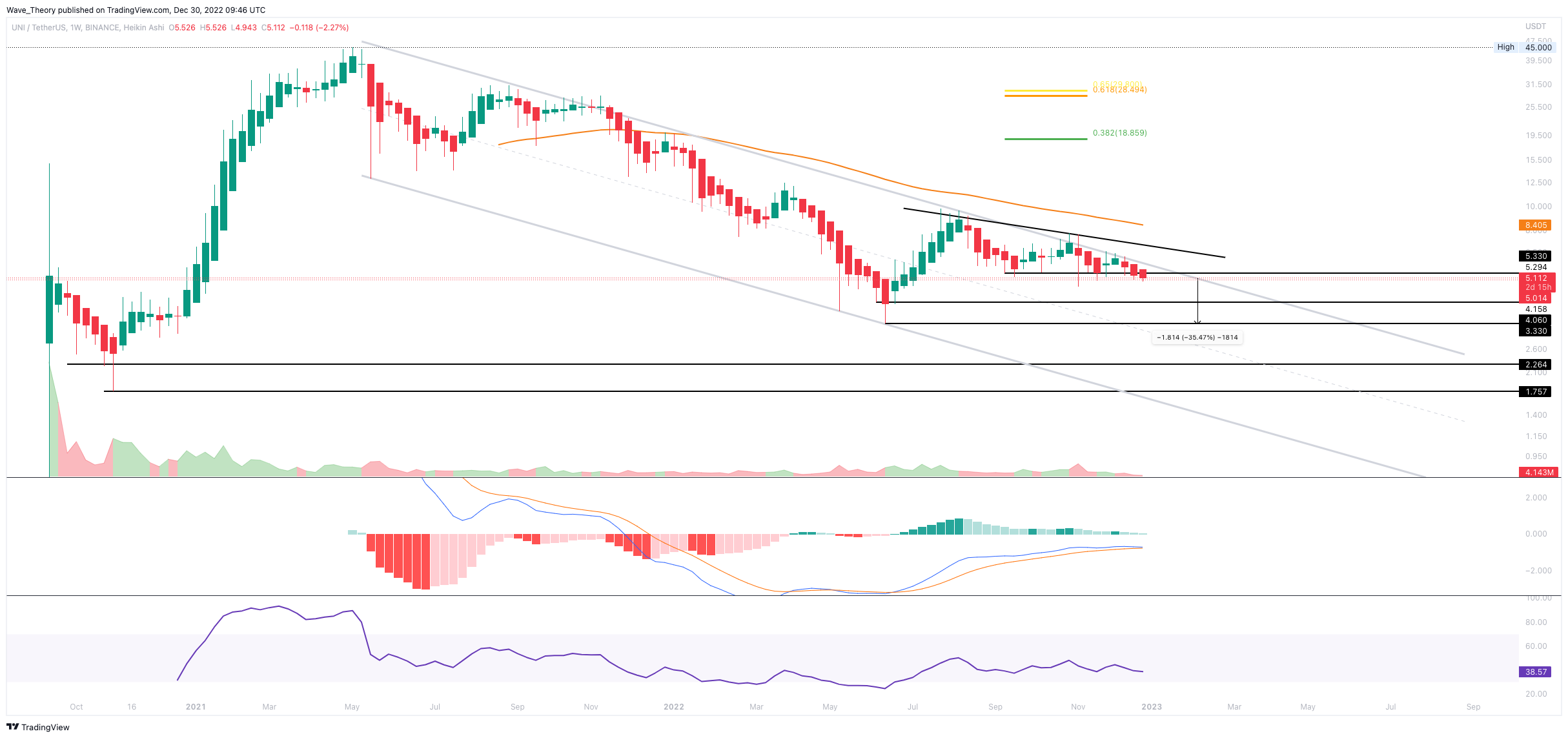Click the red 5.112 current price label
This screenshot has height=738, width=1568.
(x=1535, y=278)
